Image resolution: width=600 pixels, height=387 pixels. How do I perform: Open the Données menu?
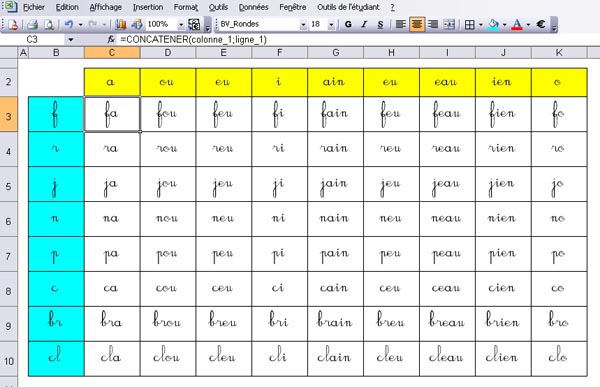click(253, 7)
